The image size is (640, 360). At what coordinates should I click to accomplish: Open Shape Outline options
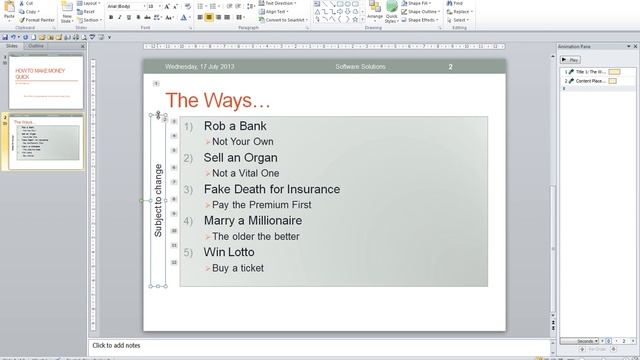[x=420, y=11]
